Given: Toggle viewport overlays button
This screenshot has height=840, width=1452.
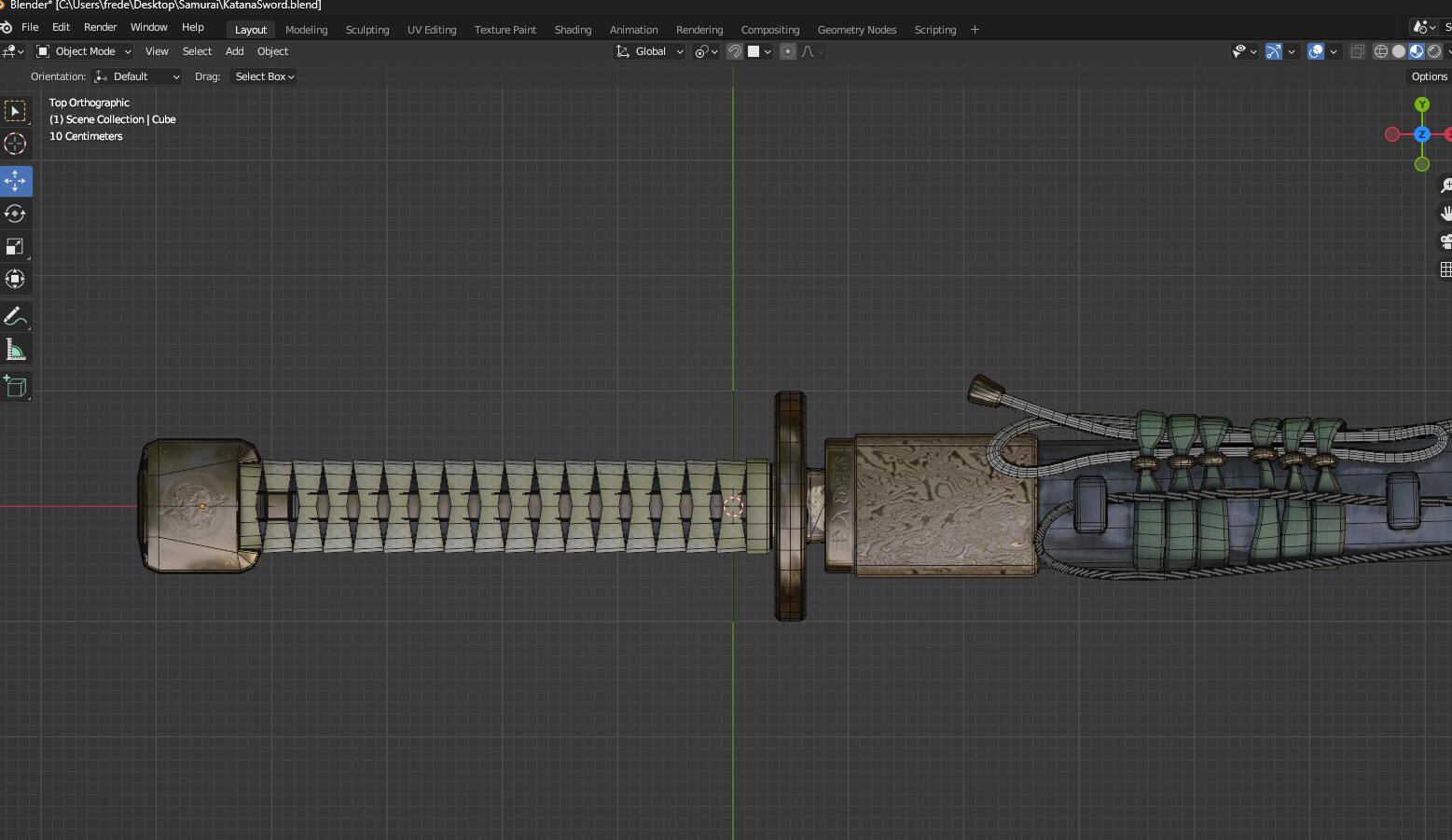Looking at the screenshot, I should (x=1316, y=51).
